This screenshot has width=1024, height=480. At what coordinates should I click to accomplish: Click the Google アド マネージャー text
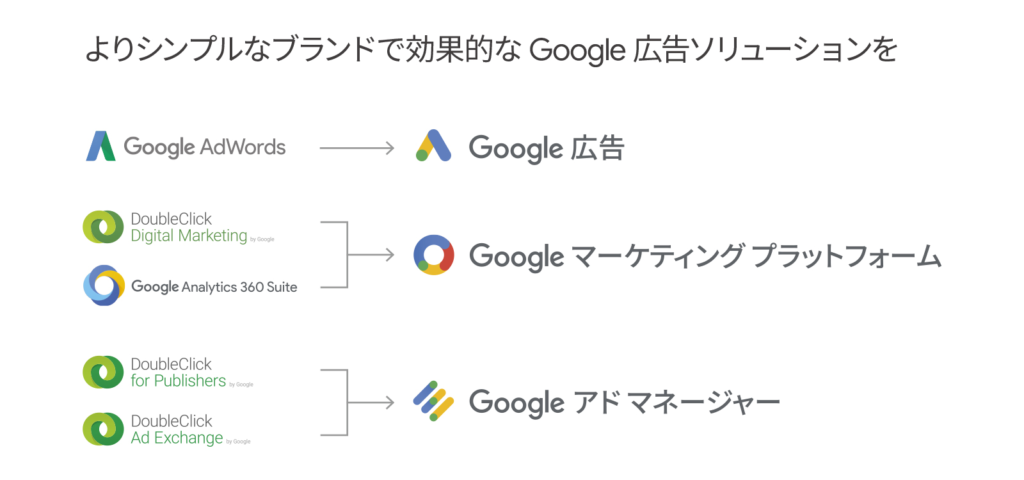(x=624, y=402)
